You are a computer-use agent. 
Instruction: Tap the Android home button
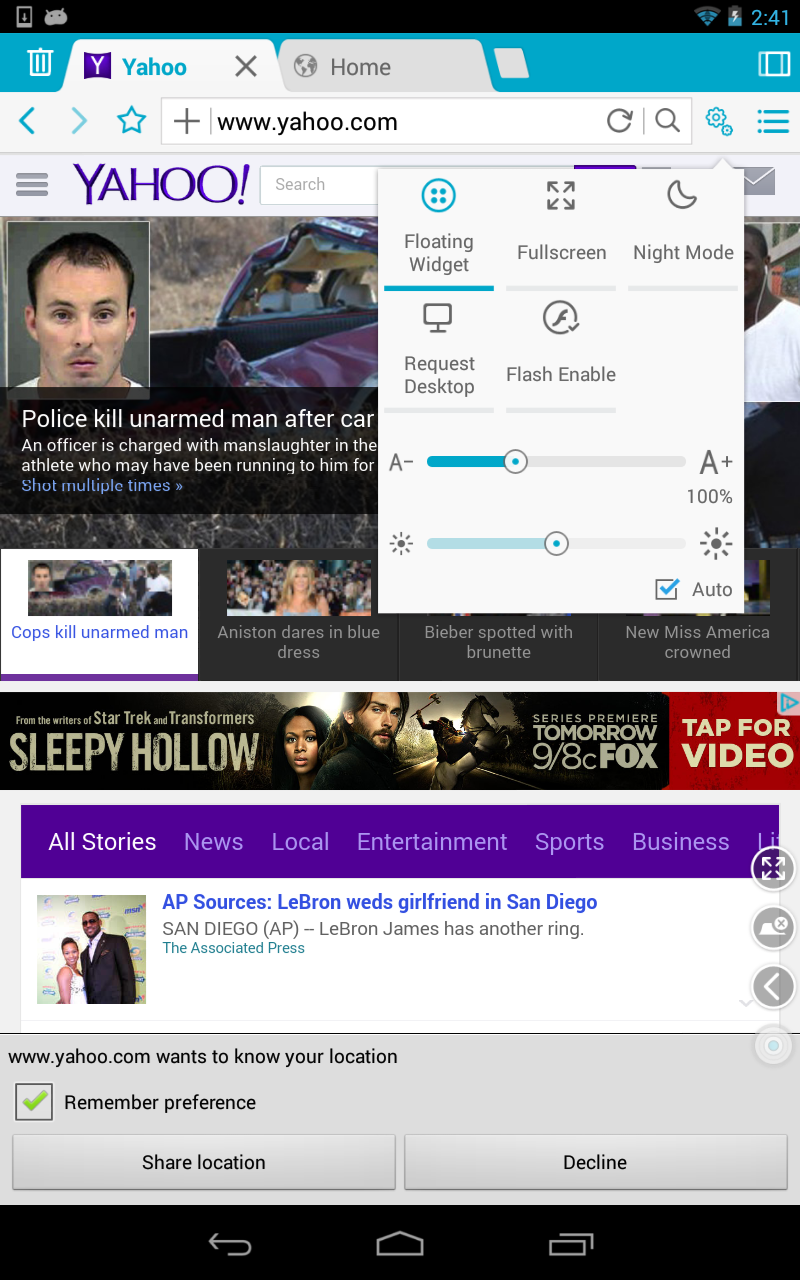click(400, 1243)
